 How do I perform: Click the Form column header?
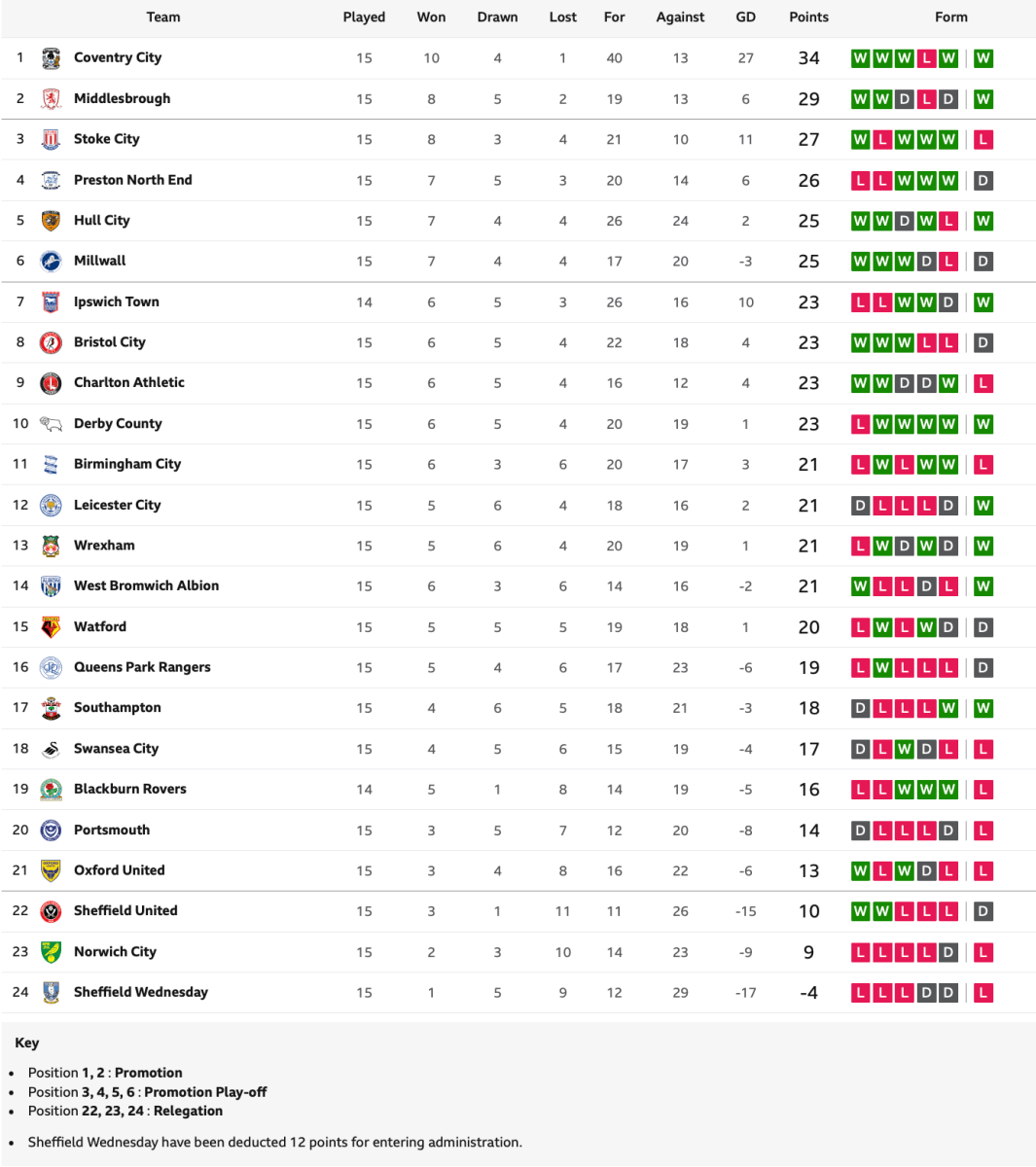pos(950,18)
